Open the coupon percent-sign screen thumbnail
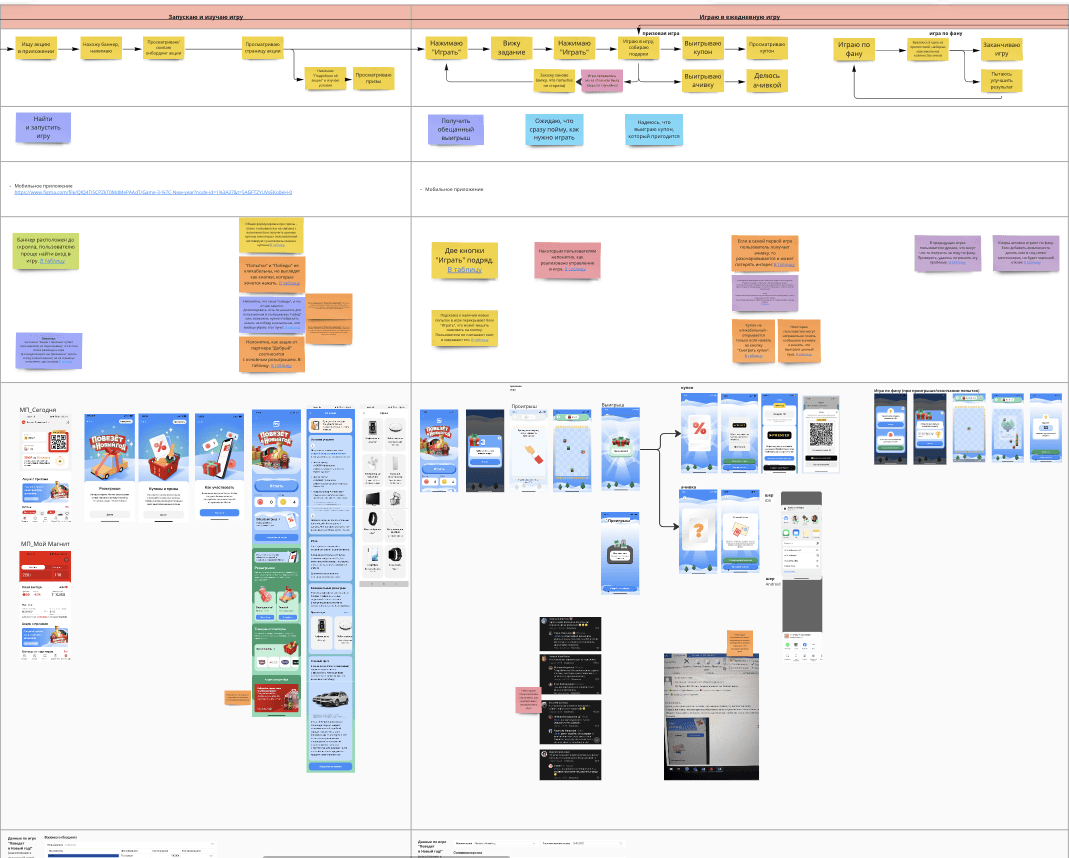The width and height of the screenshot is (1069, 858). (x=699, y=433)
